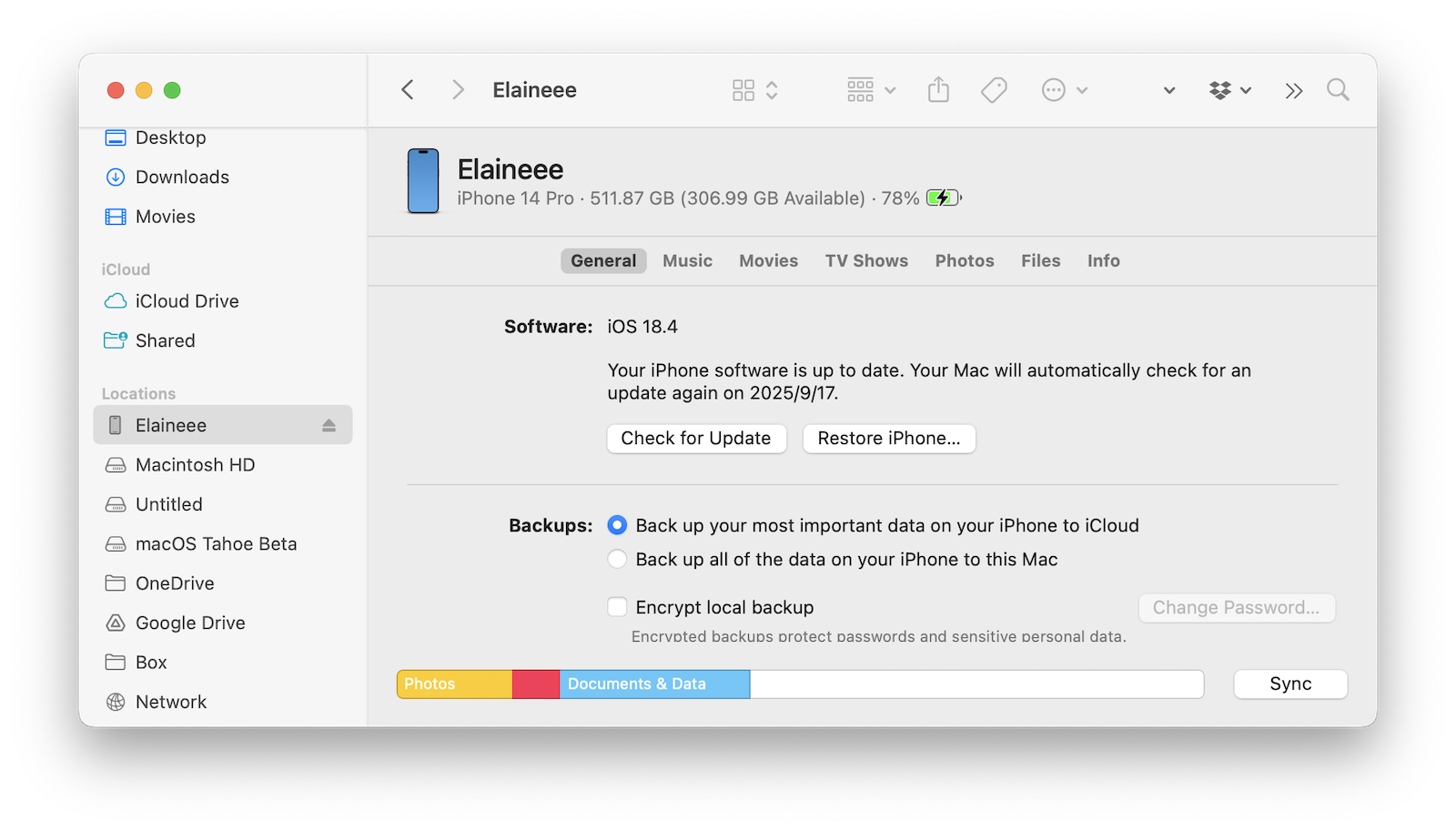Go back with the left chevron
Screen dimensions: 1456x831
click(x=408, y=90)
